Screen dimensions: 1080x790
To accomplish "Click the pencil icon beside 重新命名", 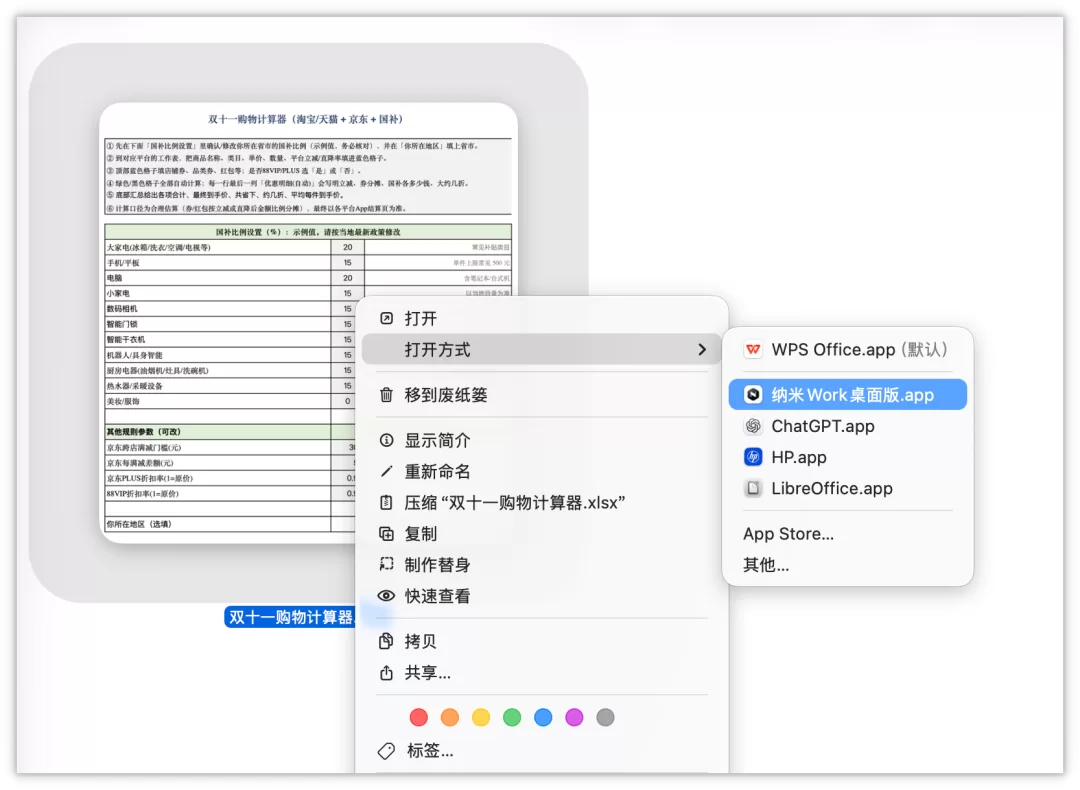I will 386,471.
